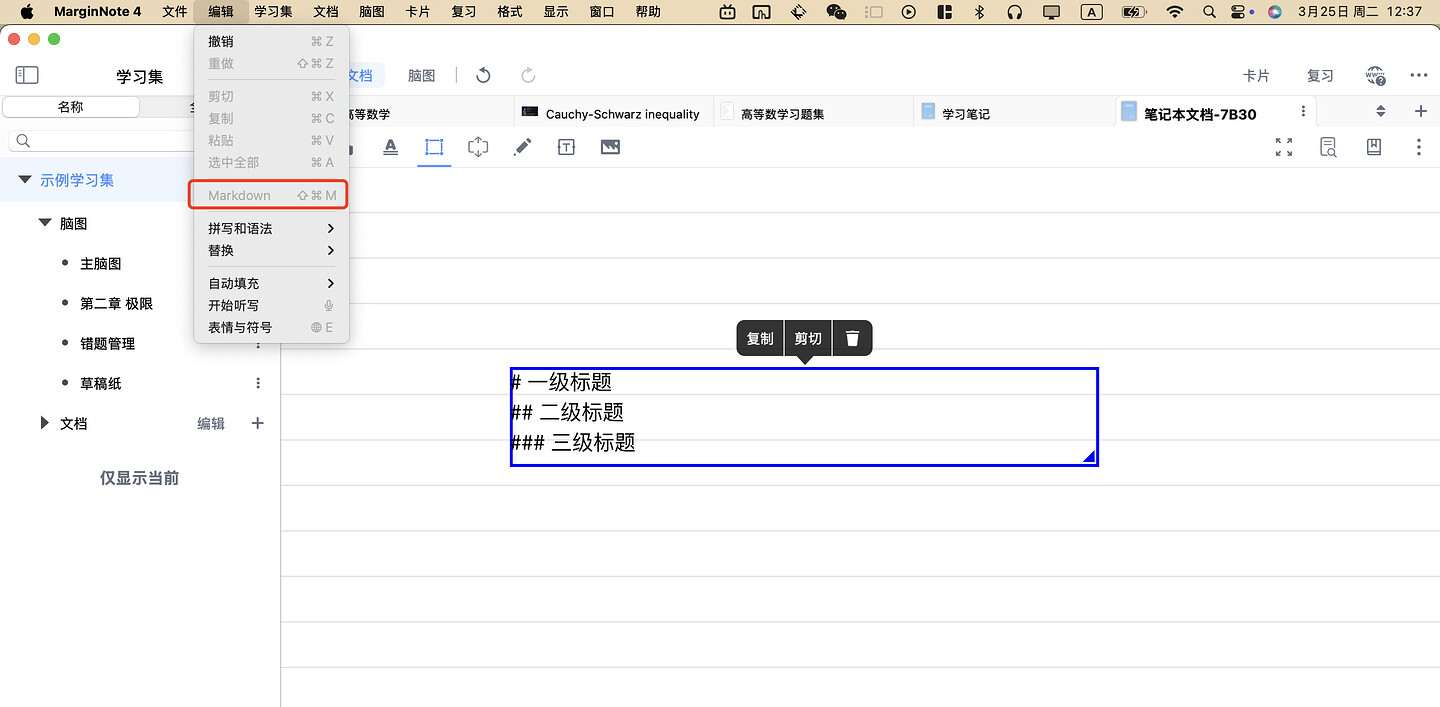
Task: Open Siri from the menu bar
Action: [x=1274, y=12]
